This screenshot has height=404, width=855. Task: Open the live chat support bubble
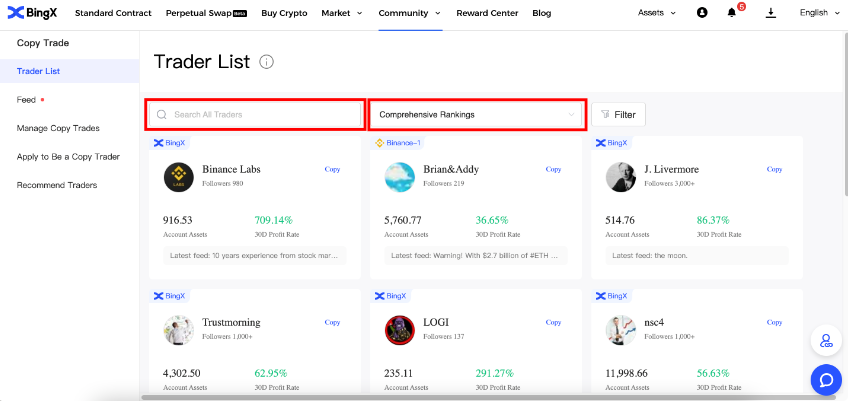pos(826,379)
